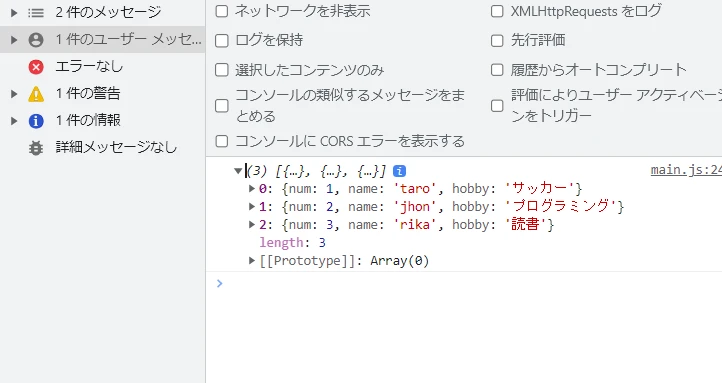Viewport: 722px width, 383px height.
Task: Expand the 1件のユーザー メッセージ arrow
Action: (x=14, y=40)
